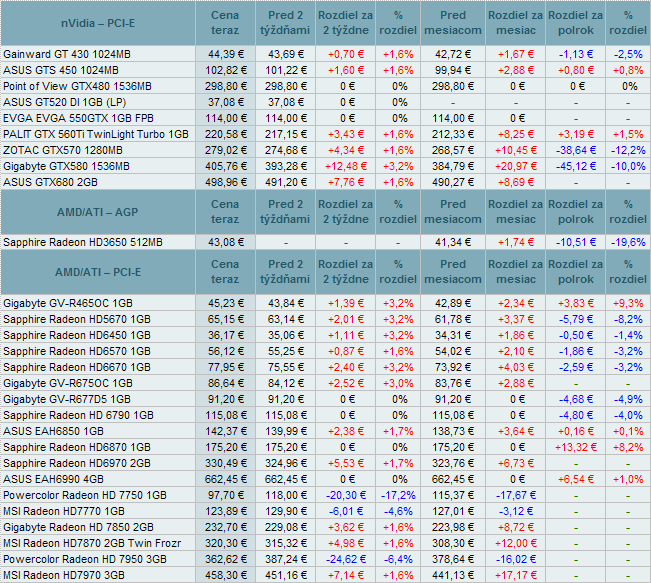The height and width of the screenshot is (583, 651).
Task: Select the -24,62 € two-week difference
Action: [x=346, y=559]
